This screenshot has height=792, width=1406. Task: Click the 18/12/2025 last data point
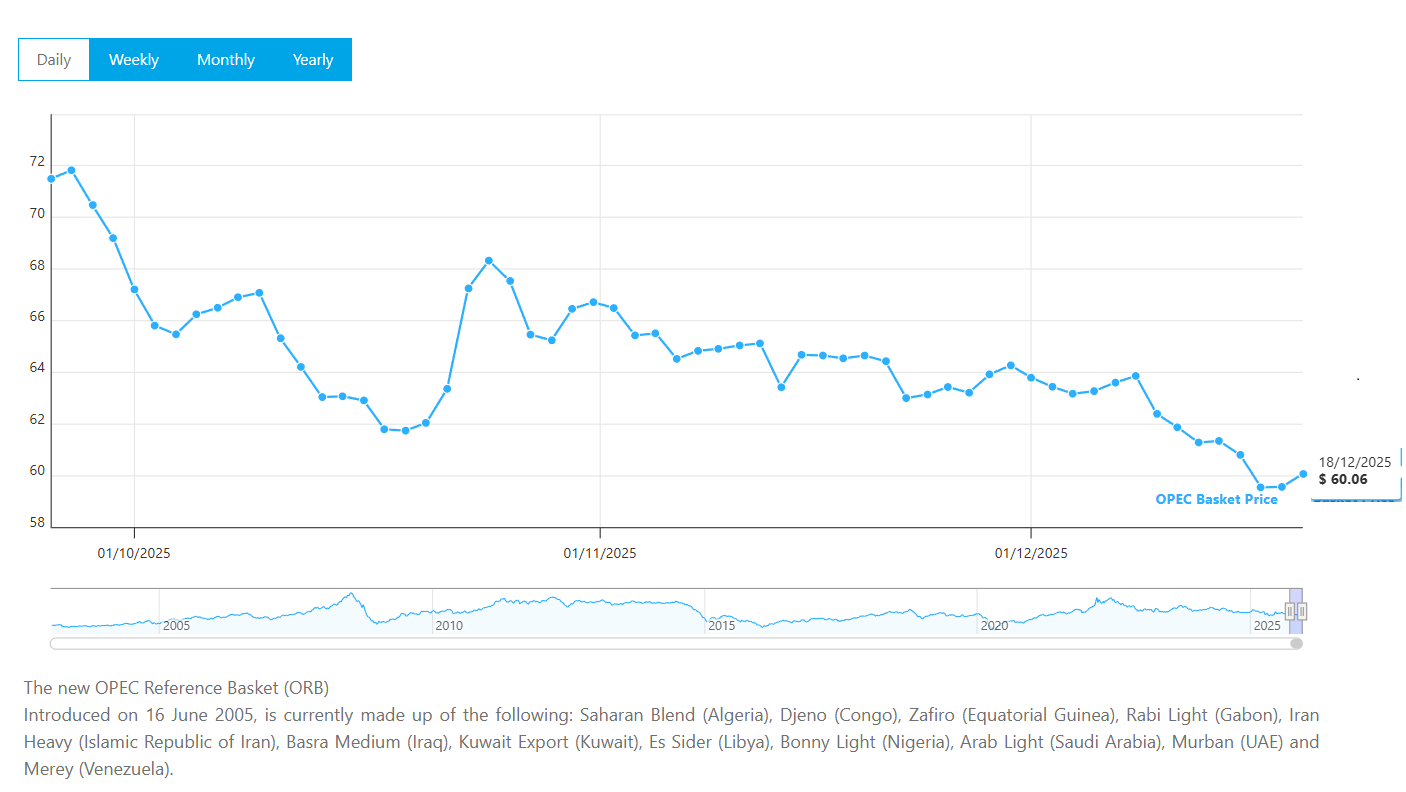1303,474
